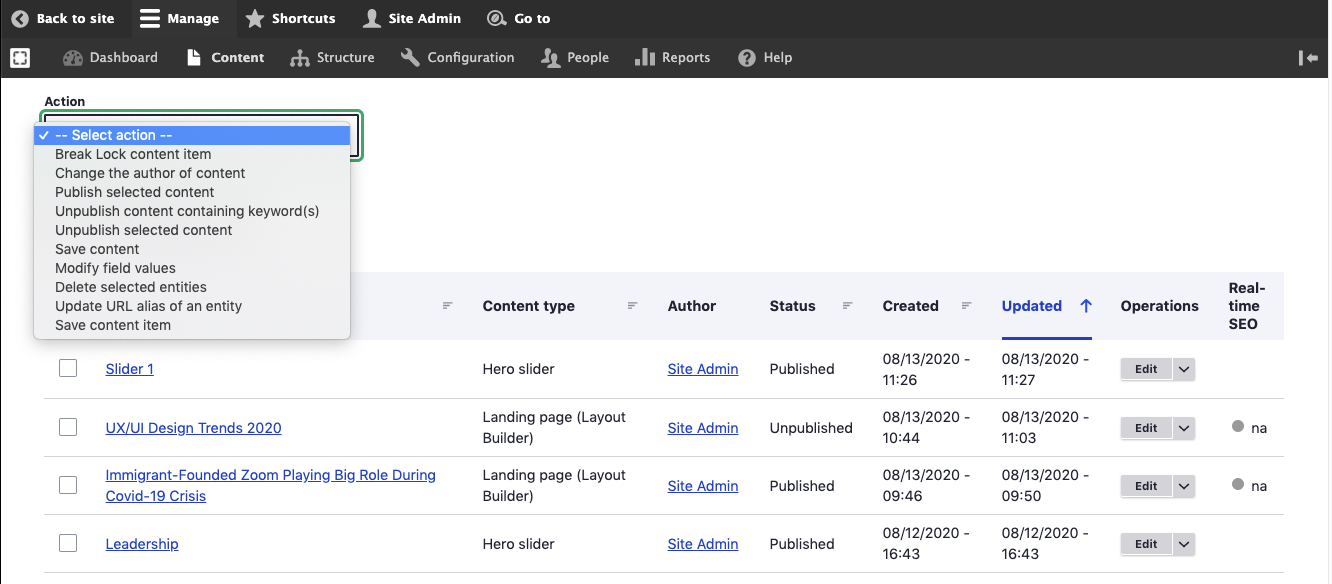Open the Manage hamburger menu

tap(149, 19)
